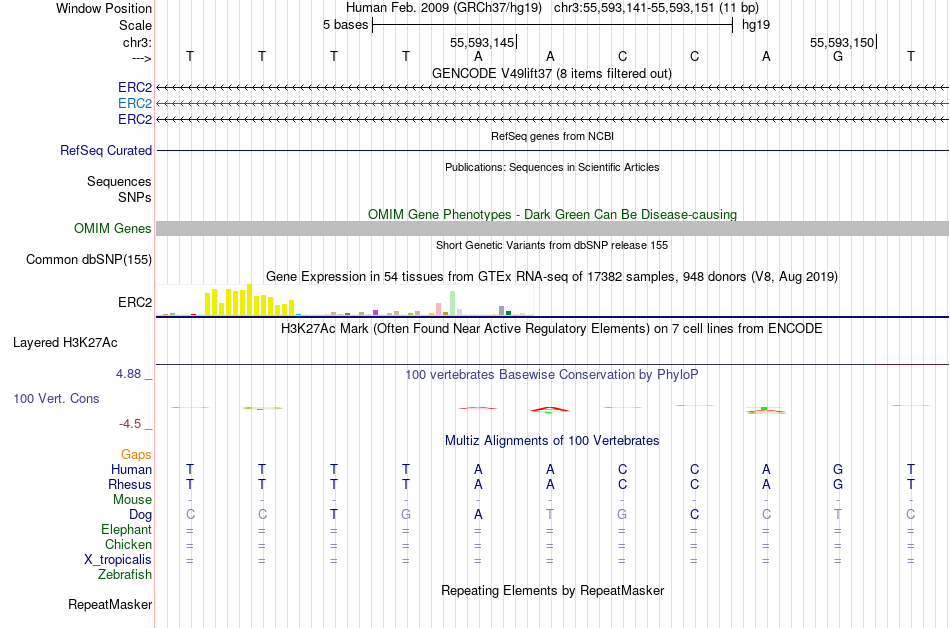Image resolution: width=950 pixels, height=628 pixels.
Task: Click the -4.5 lower scale value
Action: [x=130, y=424]
